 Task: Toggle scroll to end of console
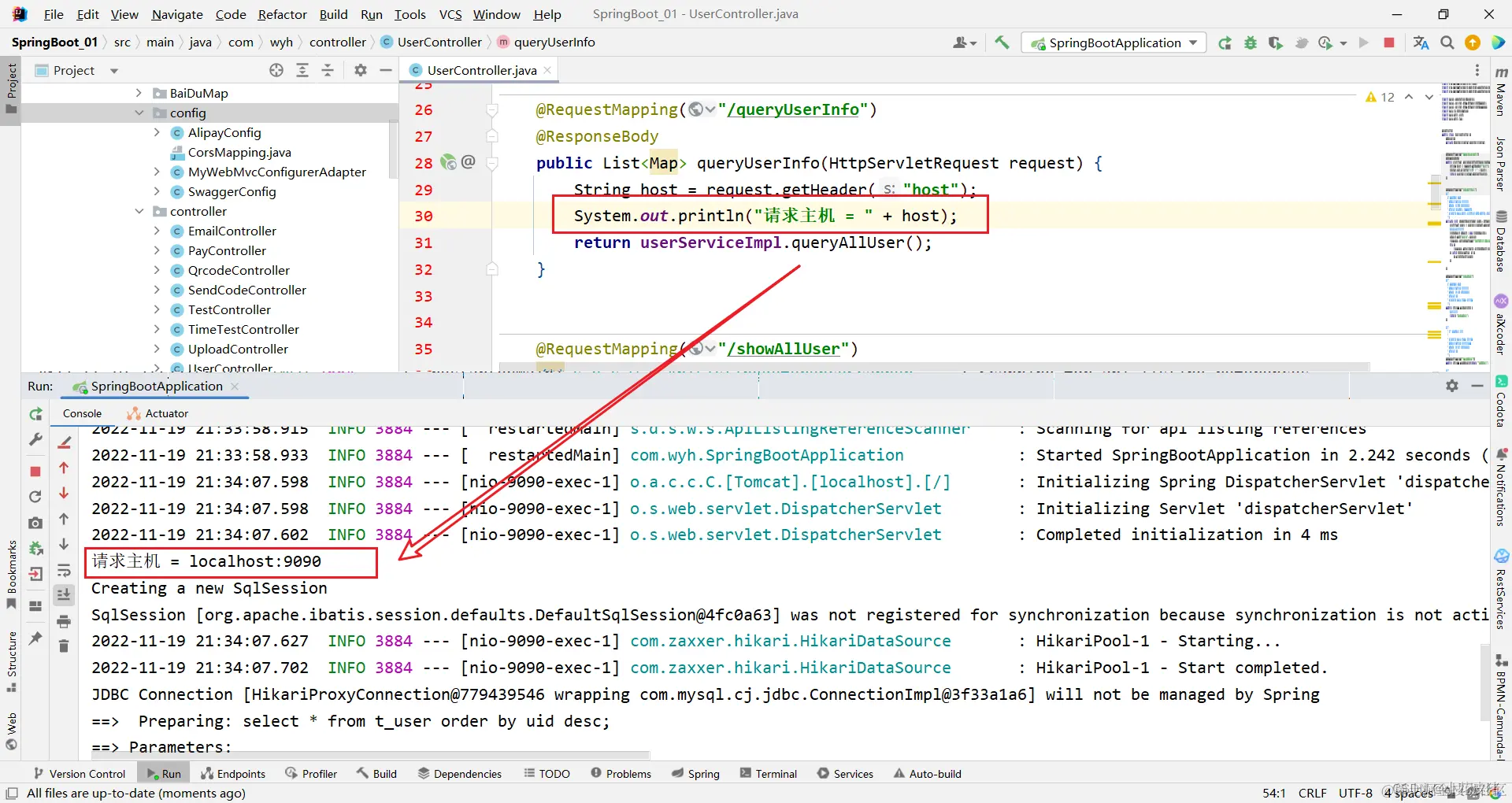[64, 594]
